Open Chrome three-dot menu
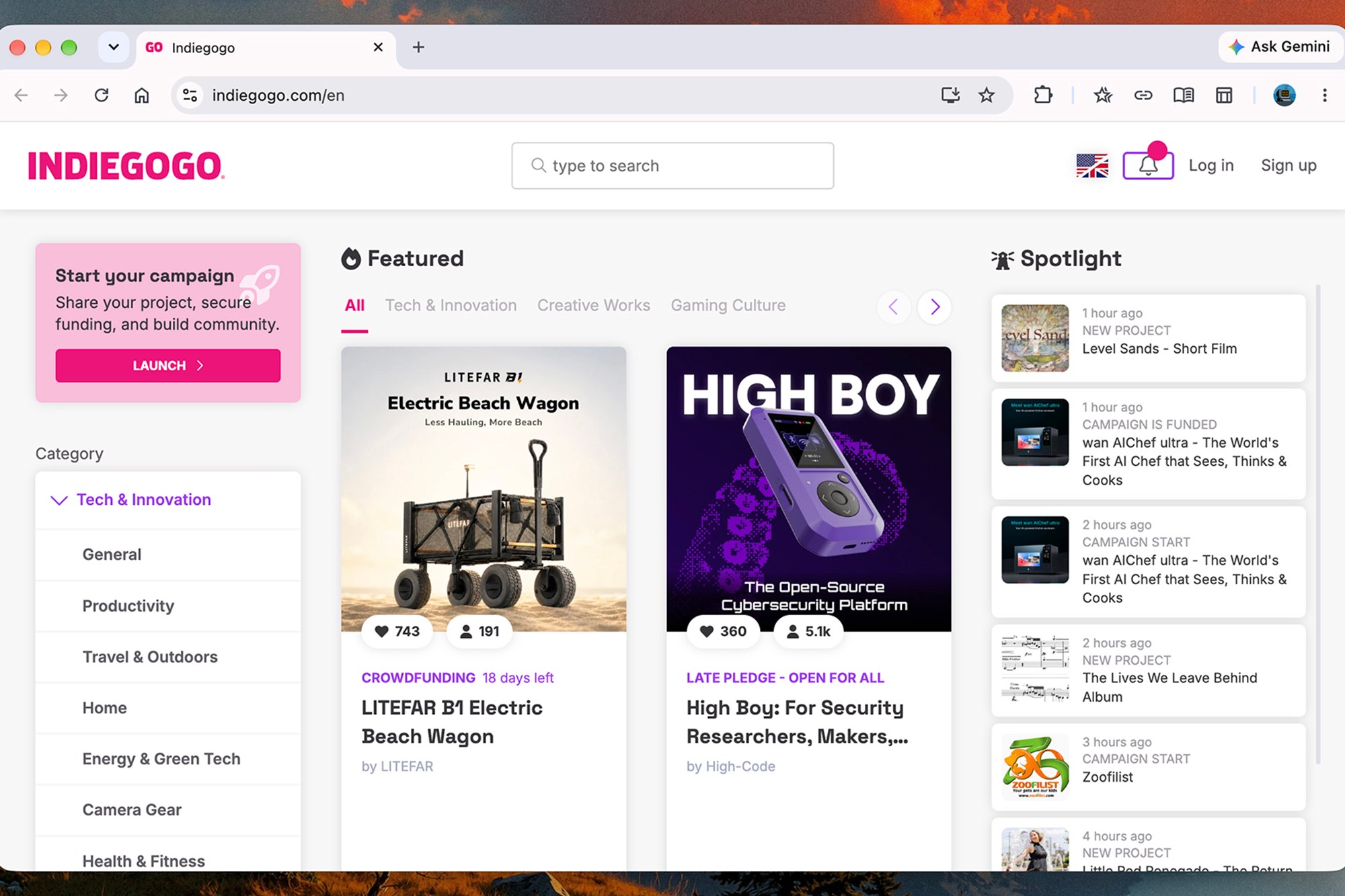 (x=1325, y=95)
